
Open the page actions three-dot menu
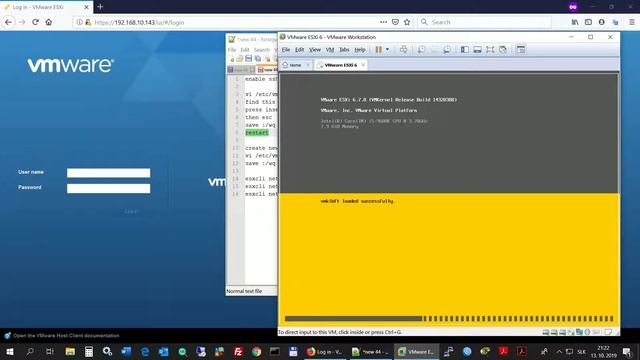point(383,22)
